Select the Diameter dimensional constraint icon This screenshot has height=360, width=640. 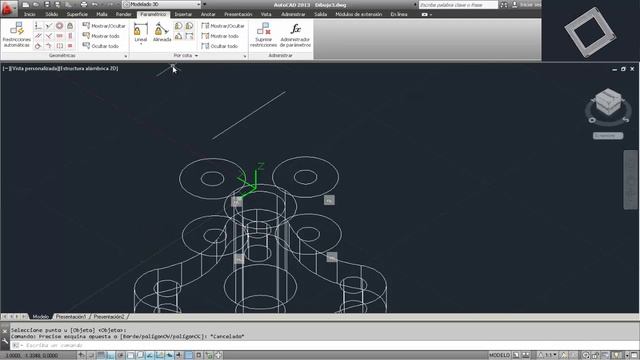[x=189, y=26]
